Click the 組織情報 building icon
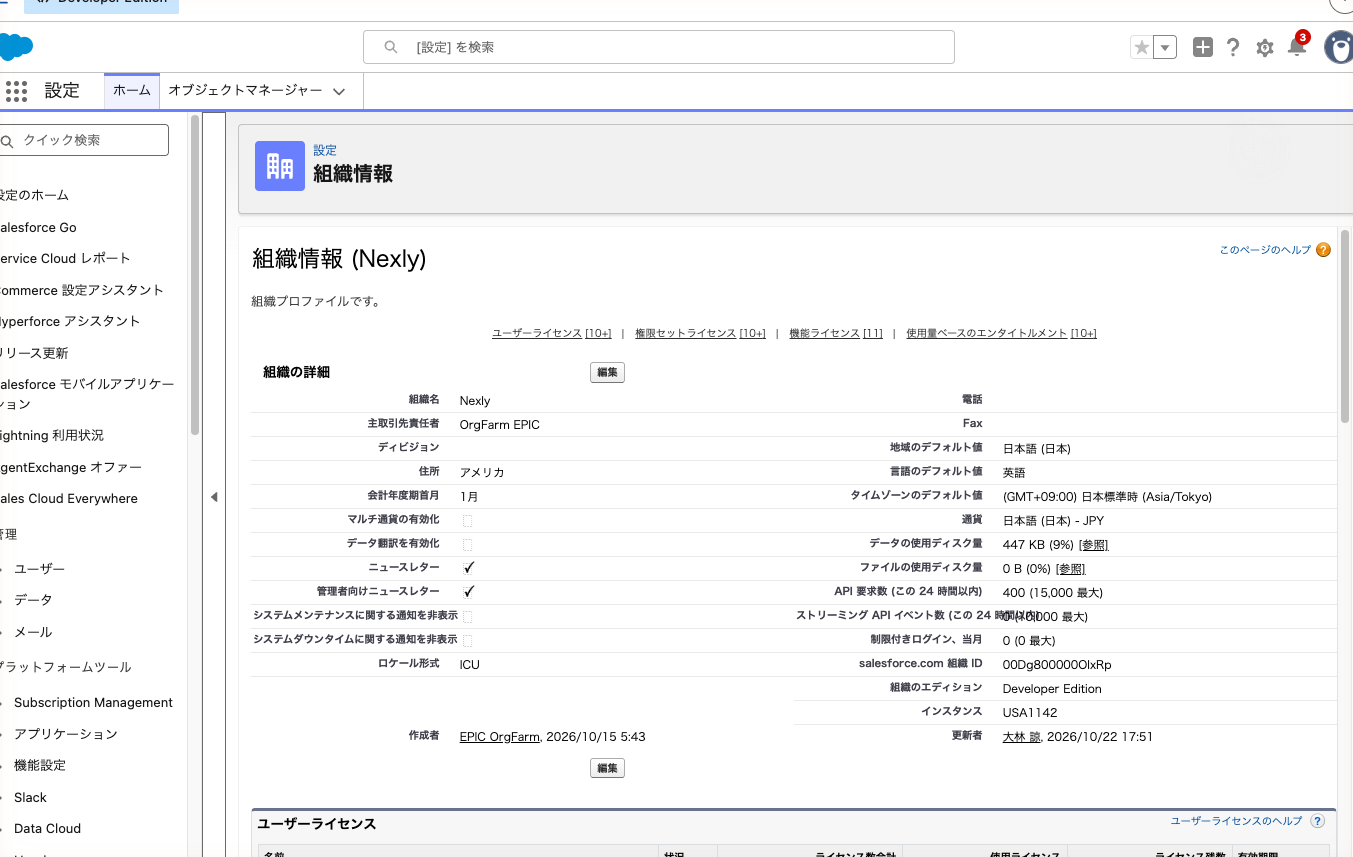 (280, 165)
